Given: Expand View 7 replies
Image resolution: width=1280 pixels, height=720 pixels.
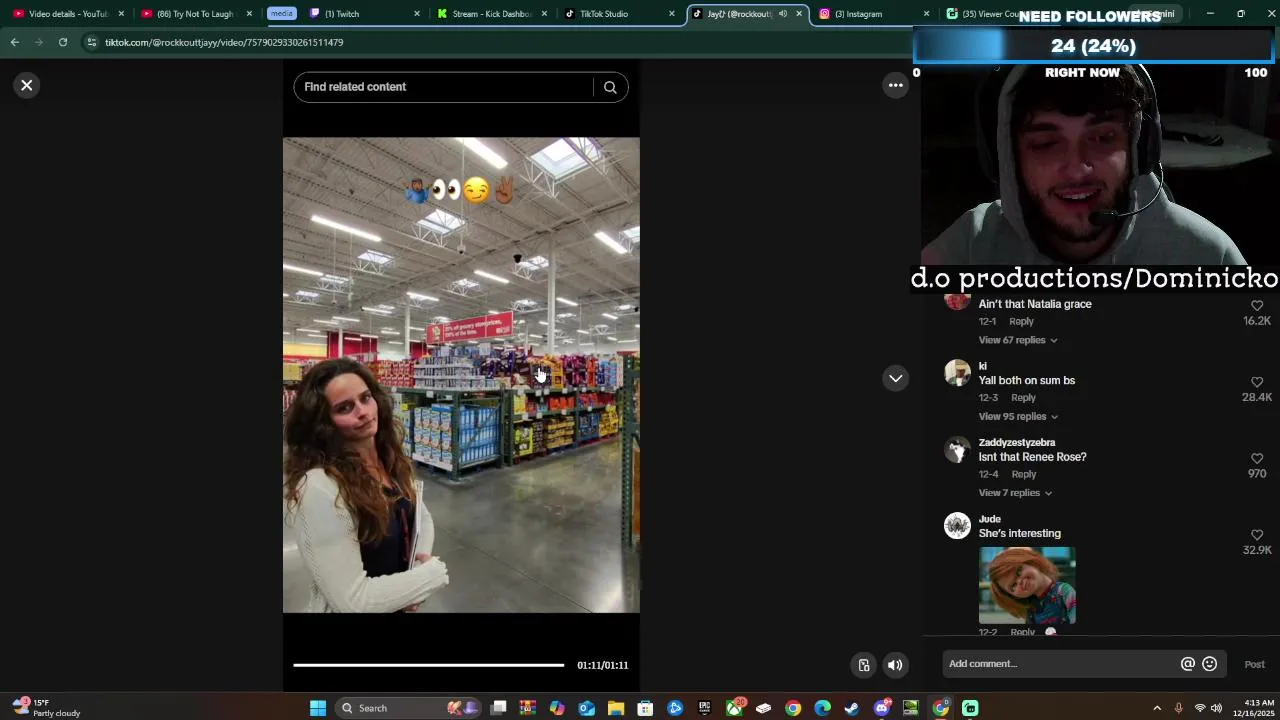Looking at the screenshot, I should 1015,493.
